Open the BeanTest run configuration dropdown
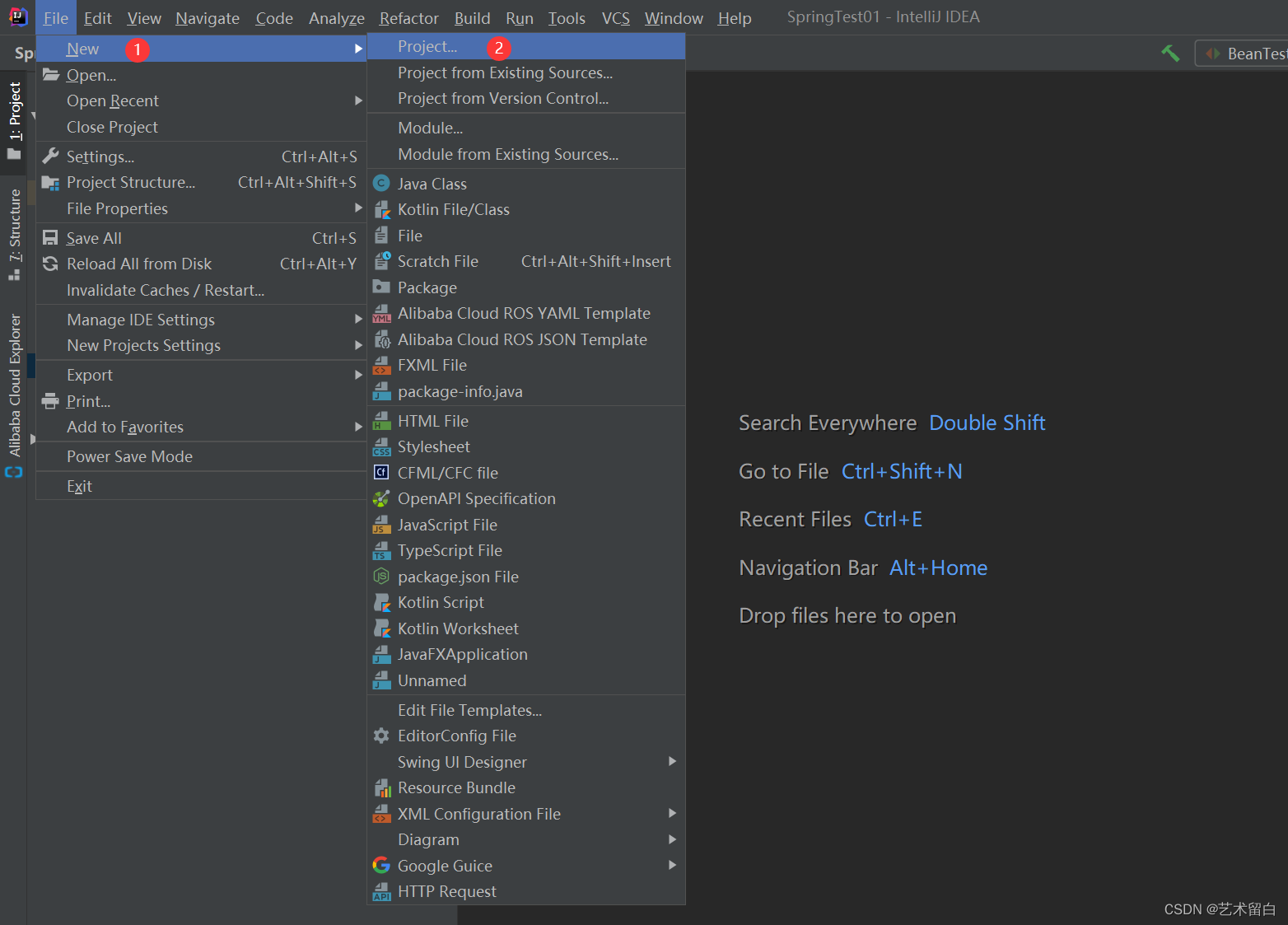Image resolution: width=1288 pixels, height=925 pixels. point(1241,54)
